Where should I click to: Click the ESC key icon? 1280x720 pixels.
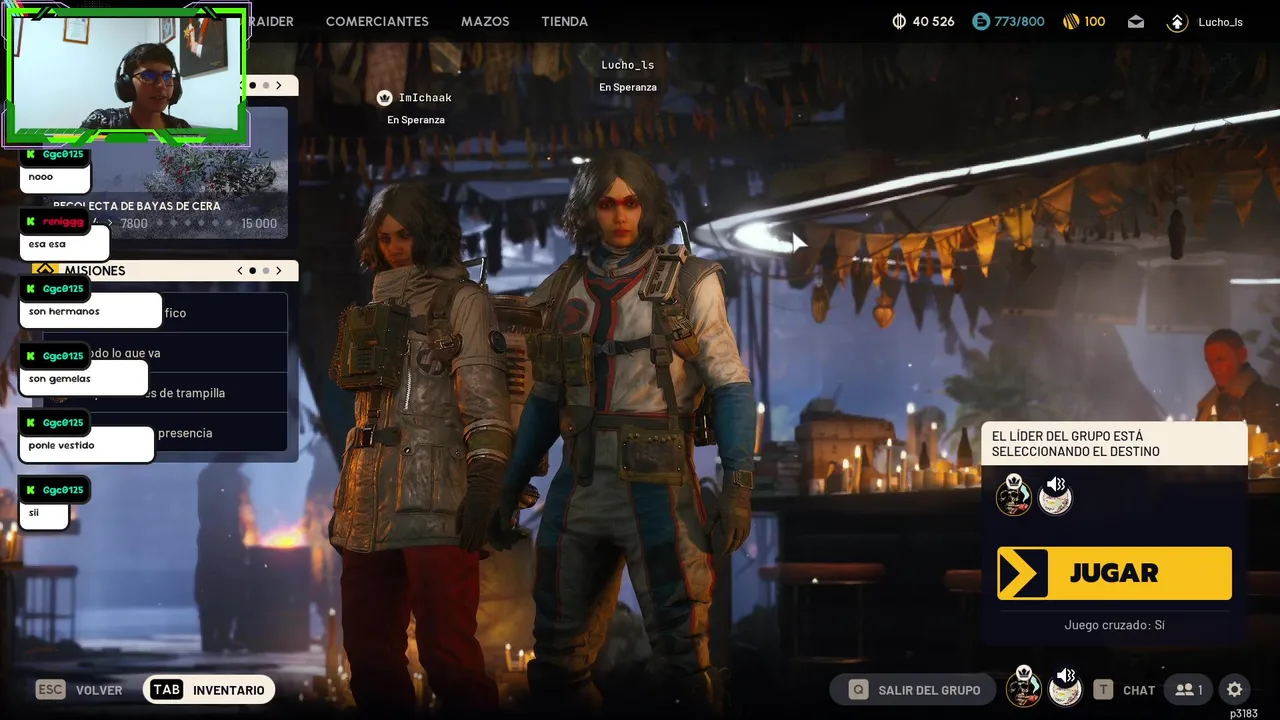pos(50,689)
